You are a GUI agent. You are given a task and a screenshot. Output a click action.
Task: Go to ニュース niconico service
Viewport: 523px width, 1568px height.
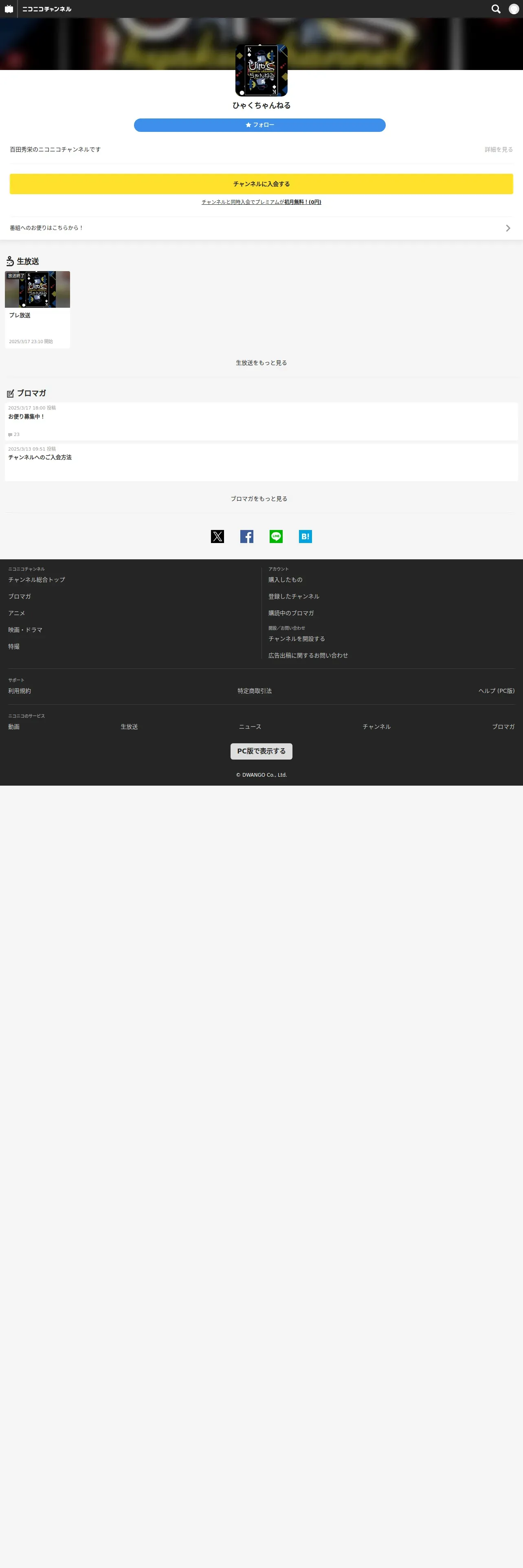(250, 727)
